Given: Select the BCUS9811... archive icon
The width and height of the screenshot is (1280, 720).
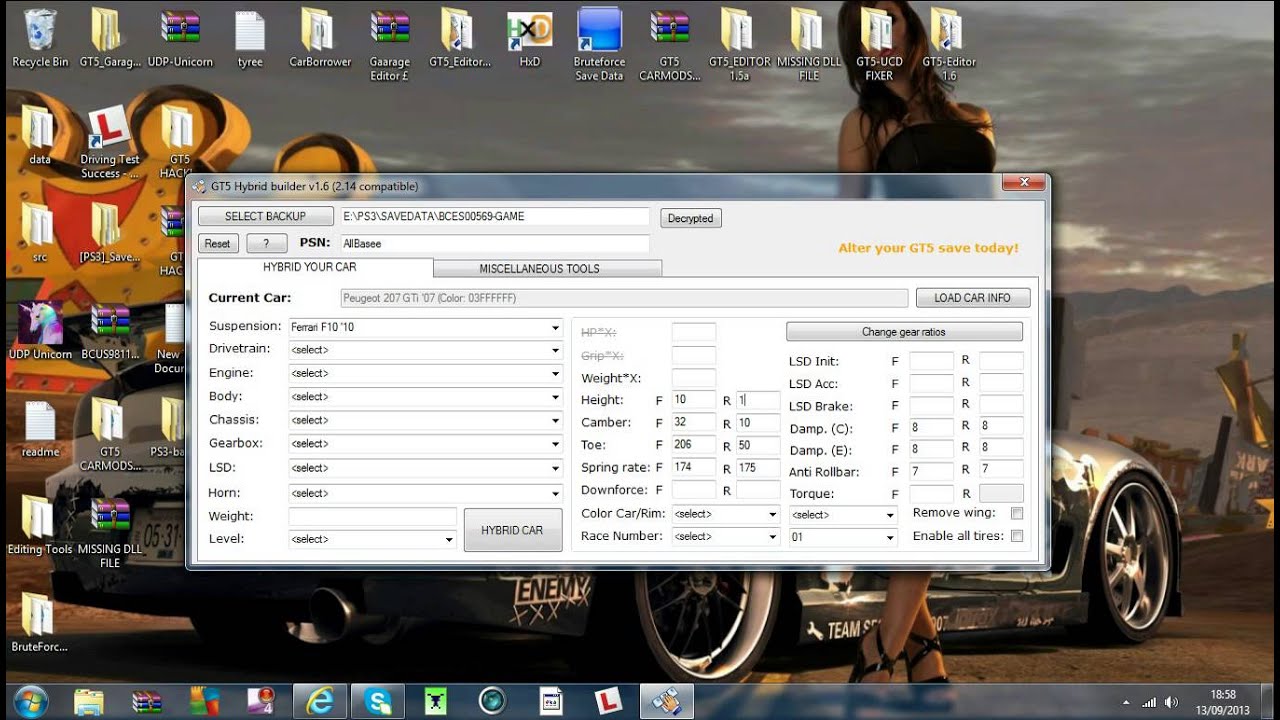Looking at the screenshot, I should [x=109, y=331].
